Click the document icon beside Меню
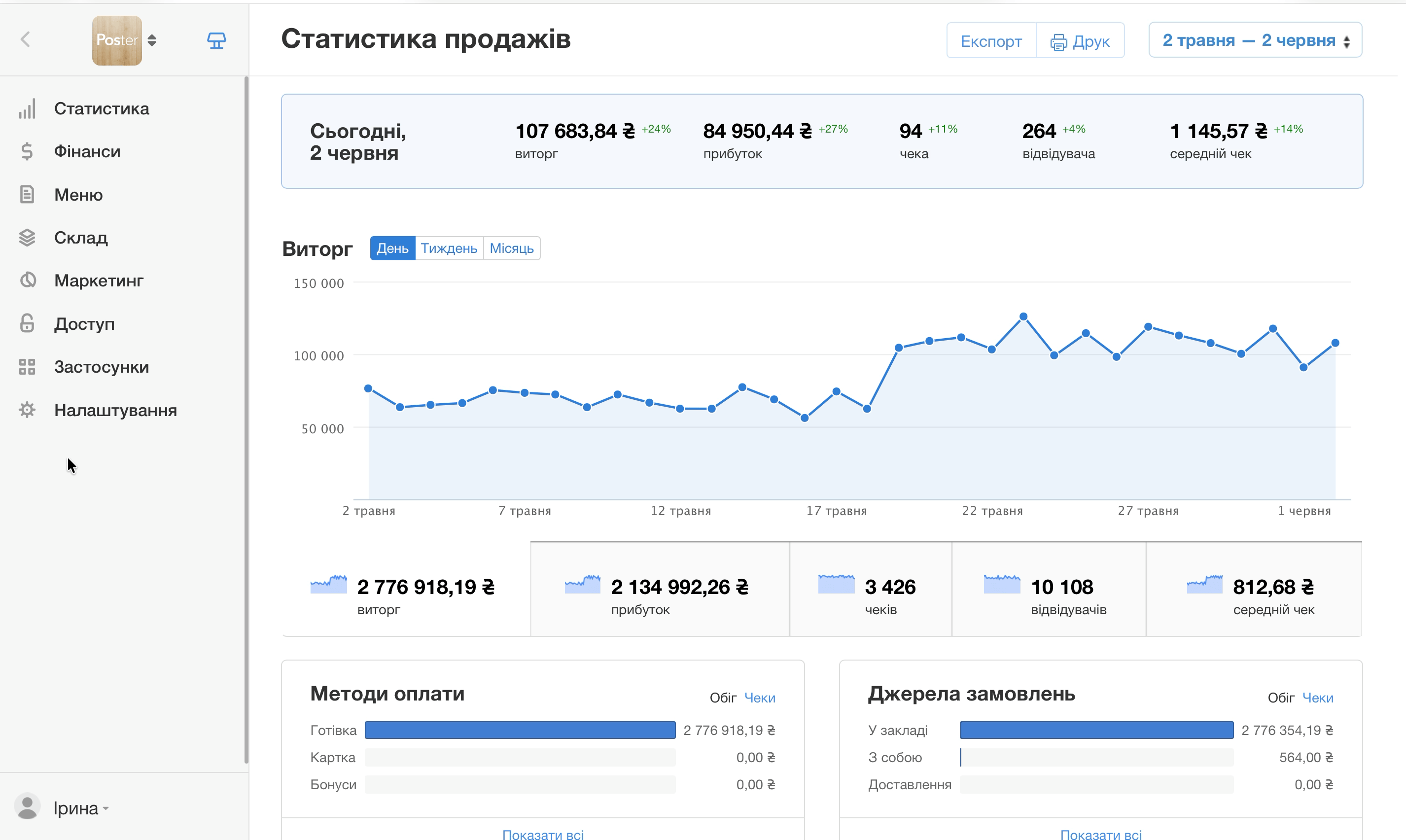Screen dimensions: 1406x840 tap(27, 195)
